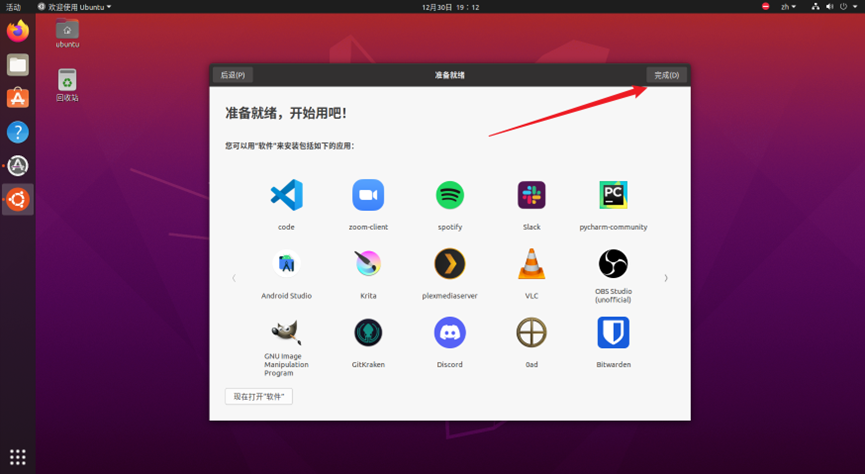This screenshot has height=474, width=865.
Task: Go to previous page of apps
Action: tap(234, 278)
